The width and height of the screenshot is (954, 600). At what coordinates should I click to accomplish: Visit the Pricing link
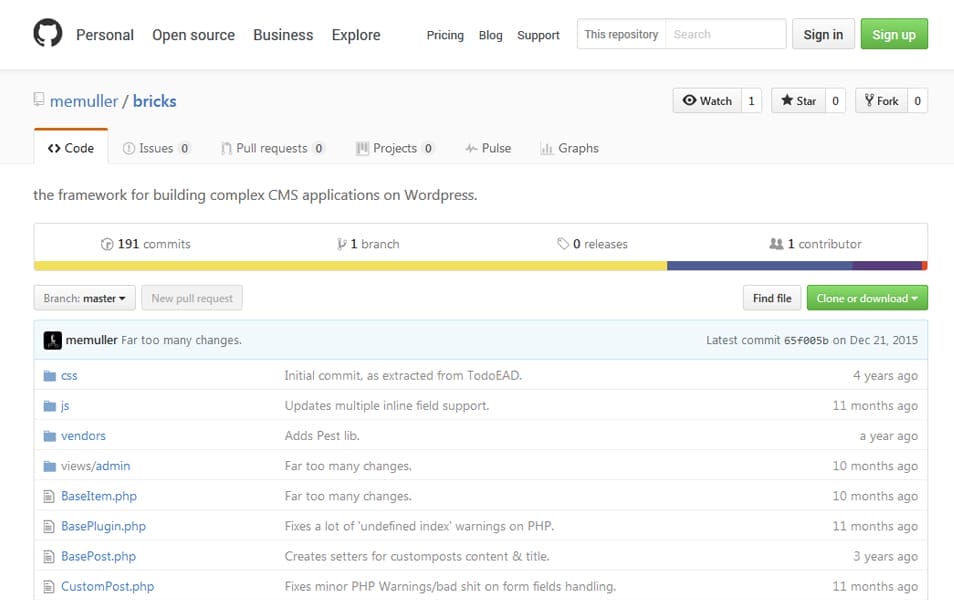[x=445, y=35]
